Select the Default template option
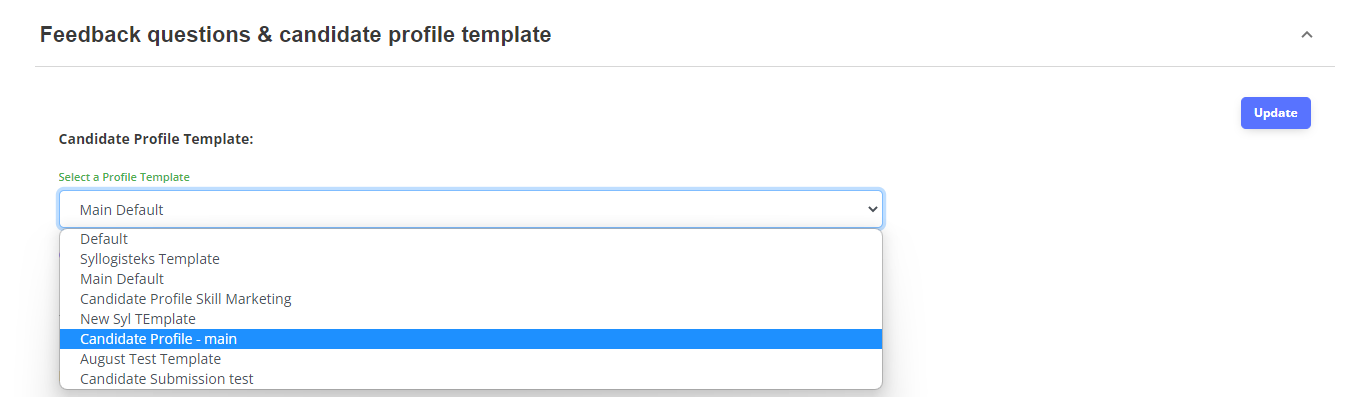The width and height of the screenshot is (1352, 397). click(471, 239)
